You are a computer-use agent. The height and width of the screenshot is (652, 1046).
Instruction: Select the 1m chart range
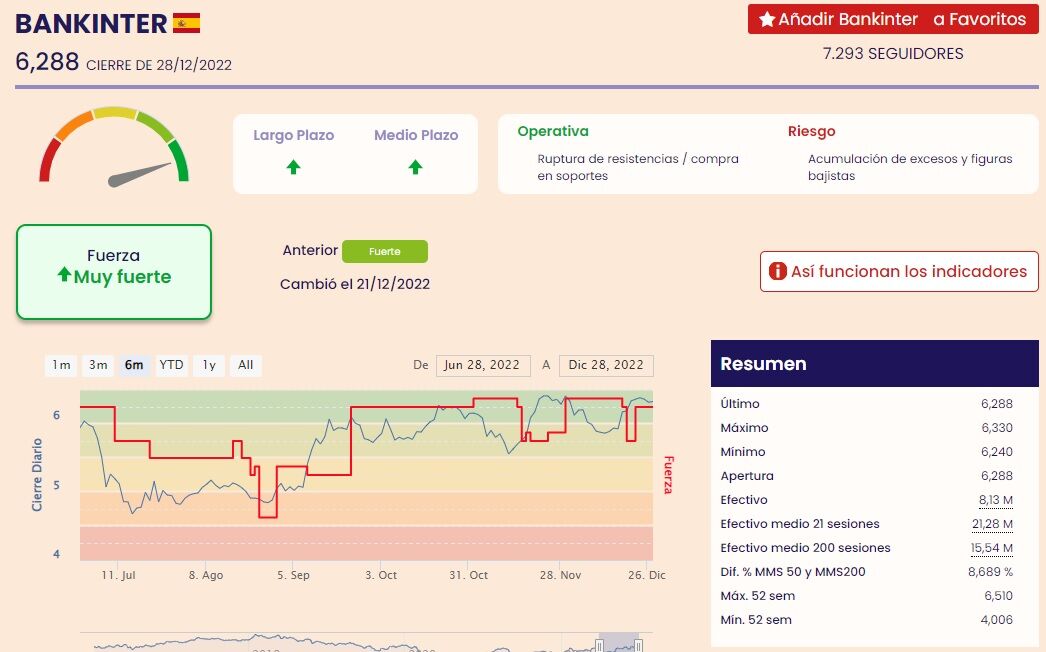tap(61, 365)
